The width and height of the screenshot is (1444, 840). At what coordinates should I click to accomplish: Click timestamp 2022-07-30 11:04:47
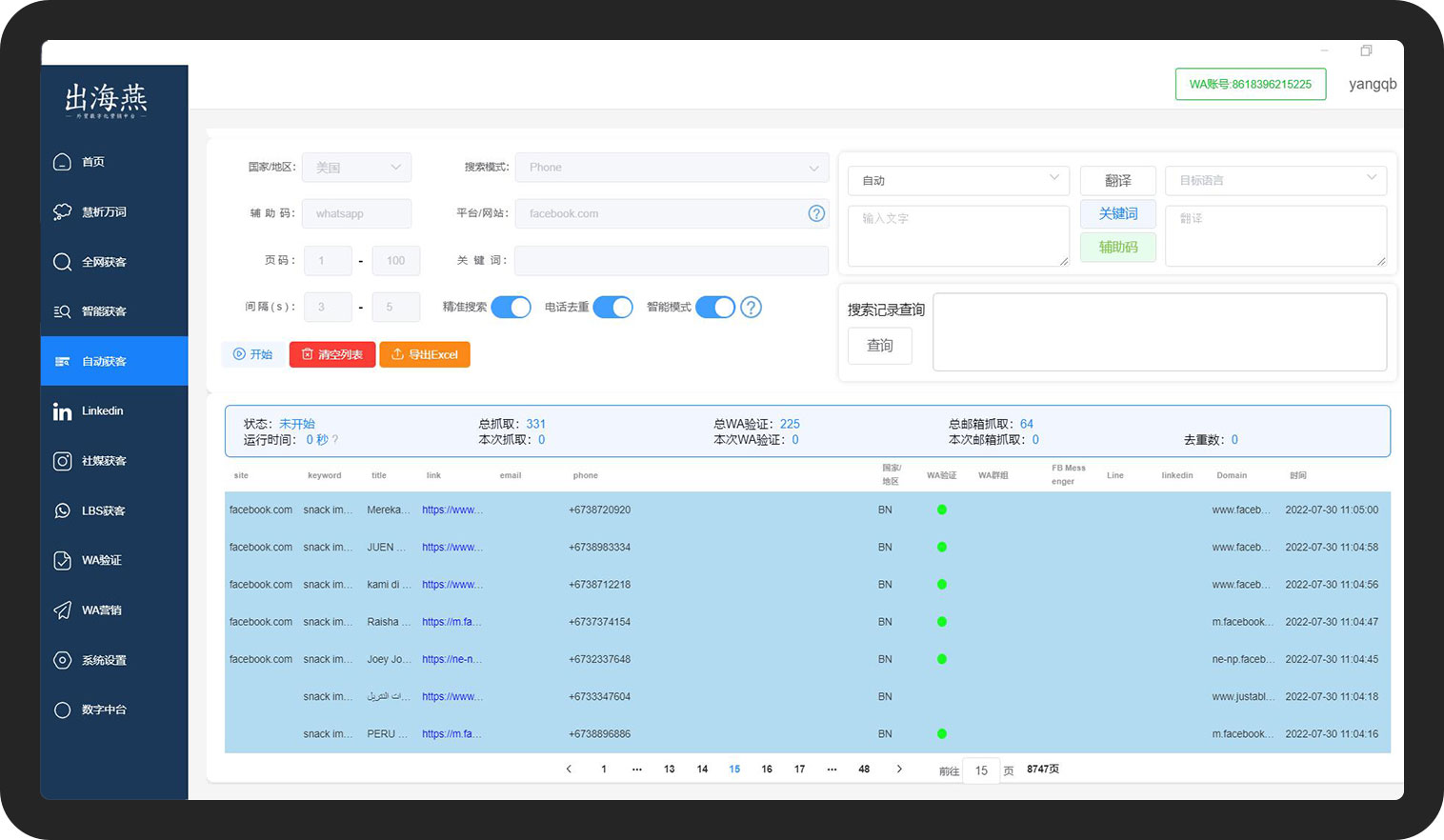click(x=1332, y=622)
